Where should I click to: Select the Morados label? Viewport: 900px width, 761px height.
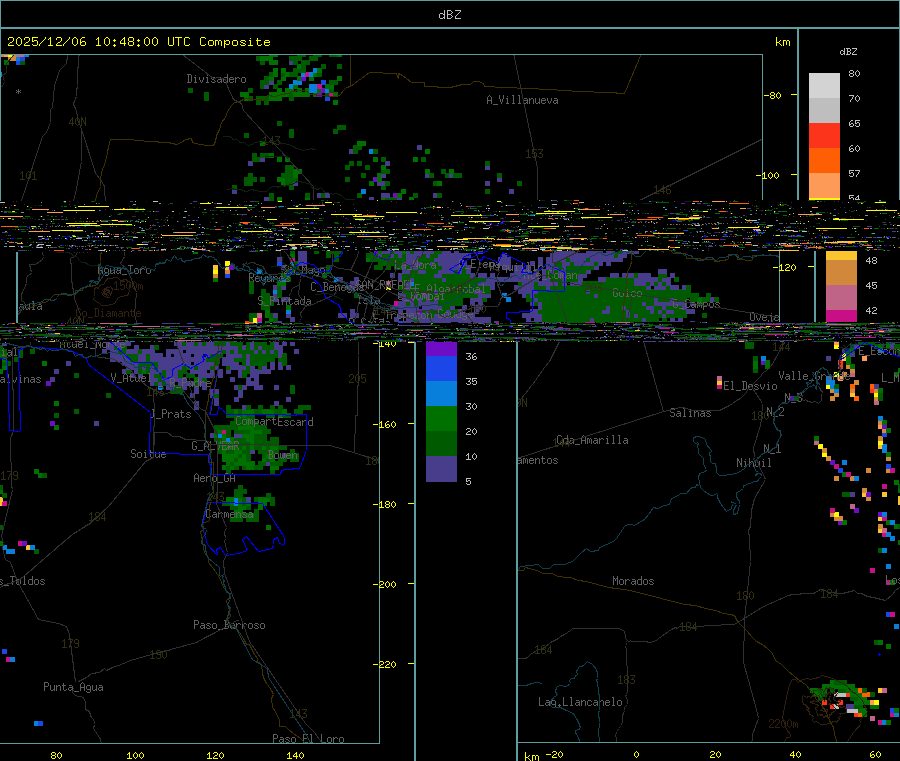point(633,581)
